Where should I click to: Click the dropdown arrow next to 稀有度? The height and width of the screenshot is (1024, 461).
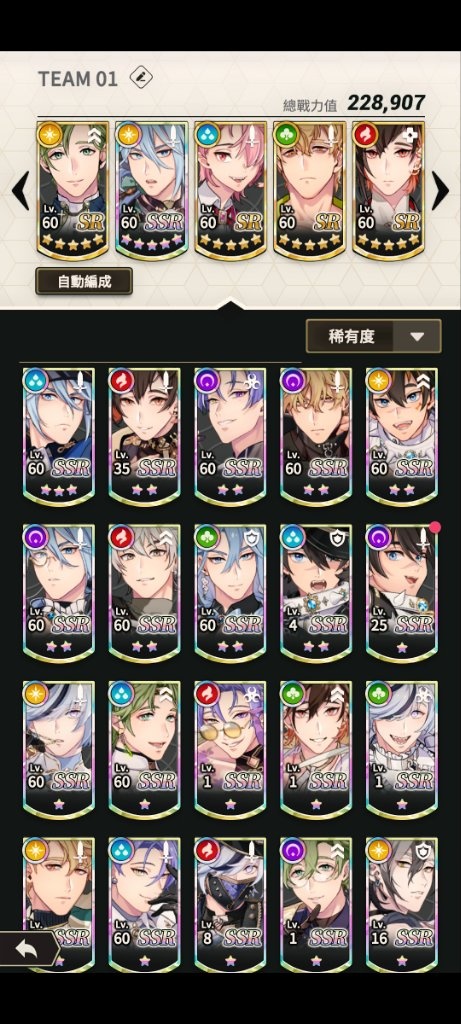tap(417, 336)
